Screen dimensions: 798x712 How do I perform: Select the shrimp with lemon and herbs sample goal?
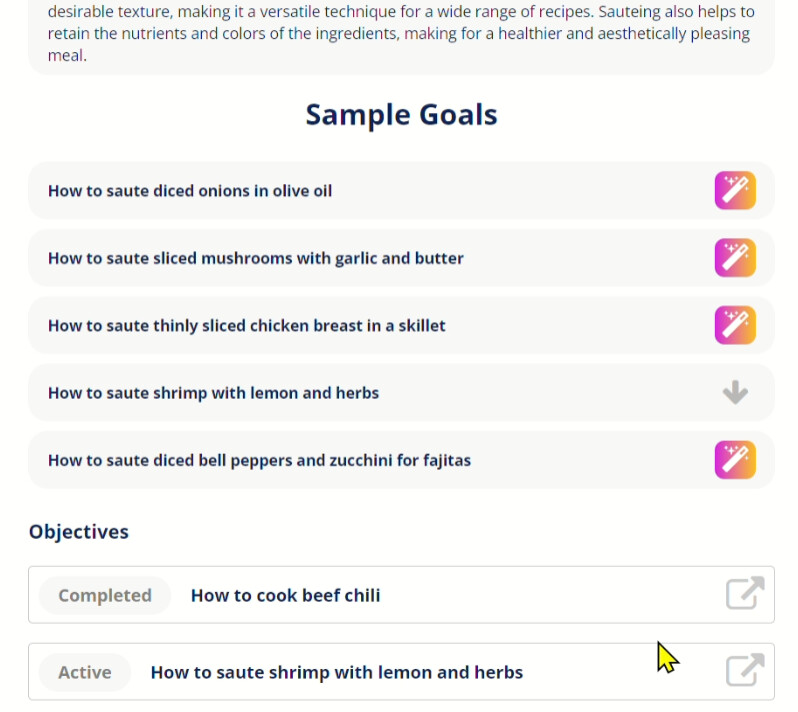(213, 393)
